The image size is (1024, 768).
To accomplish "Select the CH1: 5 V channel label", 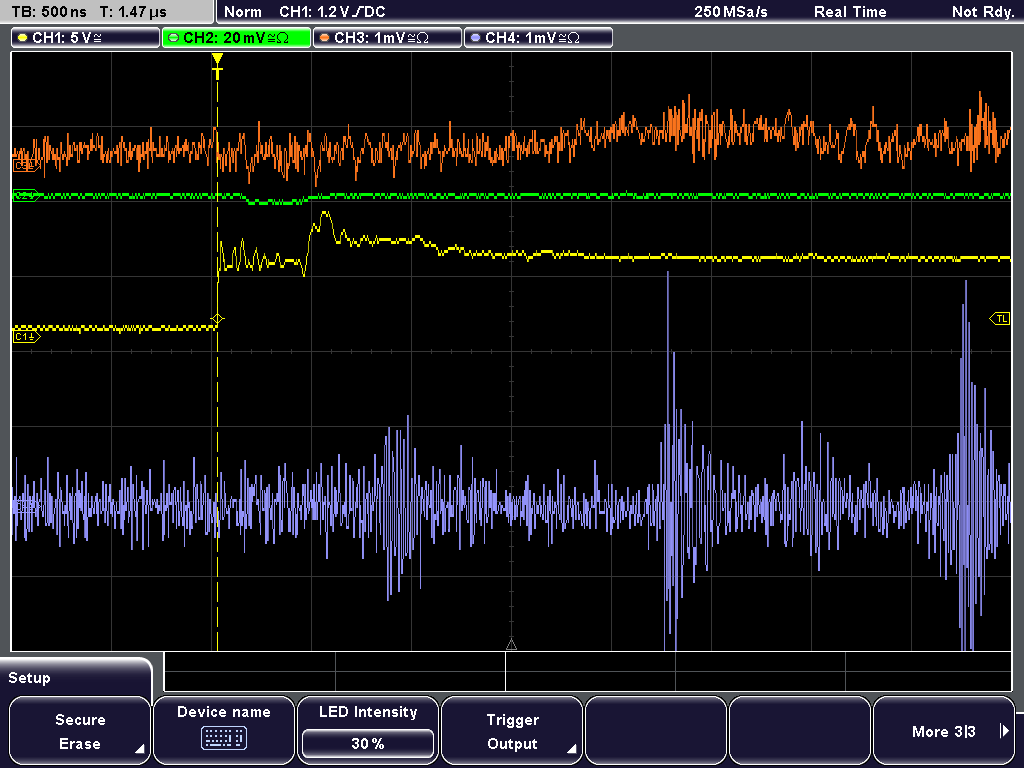I will [x=86, y=38].
